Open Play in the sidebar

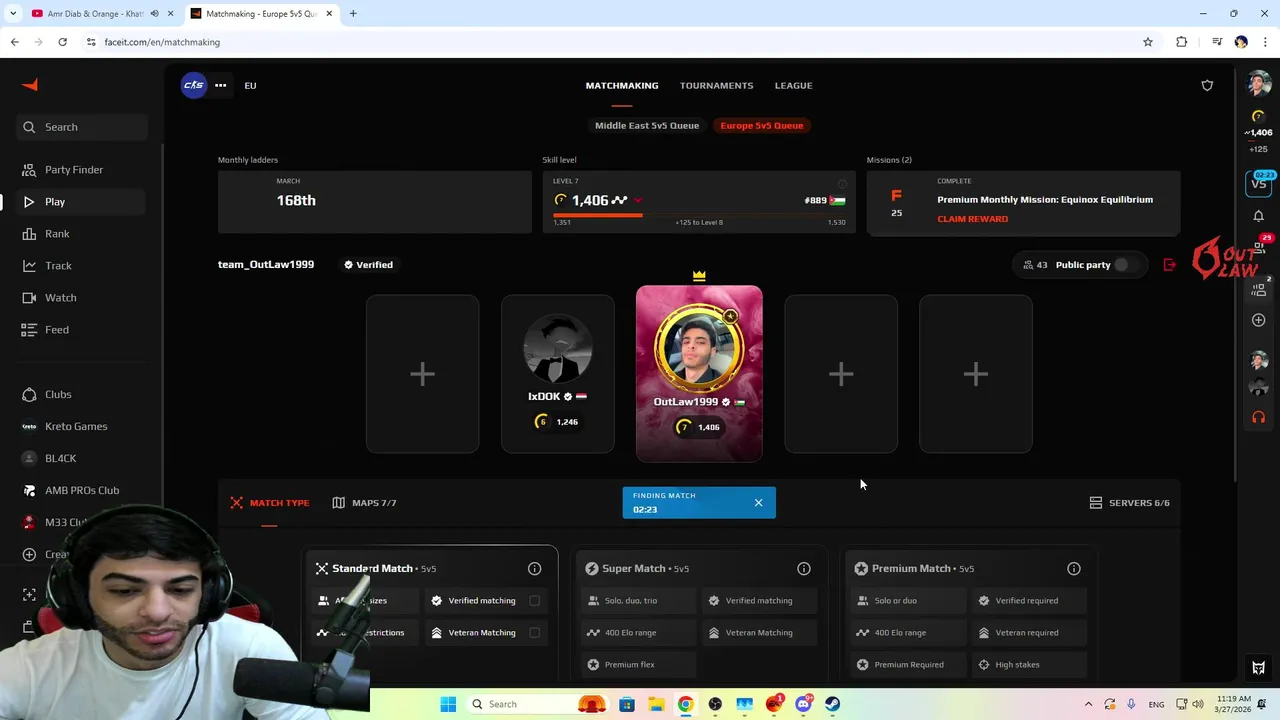pyautogui.click(x=82, y=202)
